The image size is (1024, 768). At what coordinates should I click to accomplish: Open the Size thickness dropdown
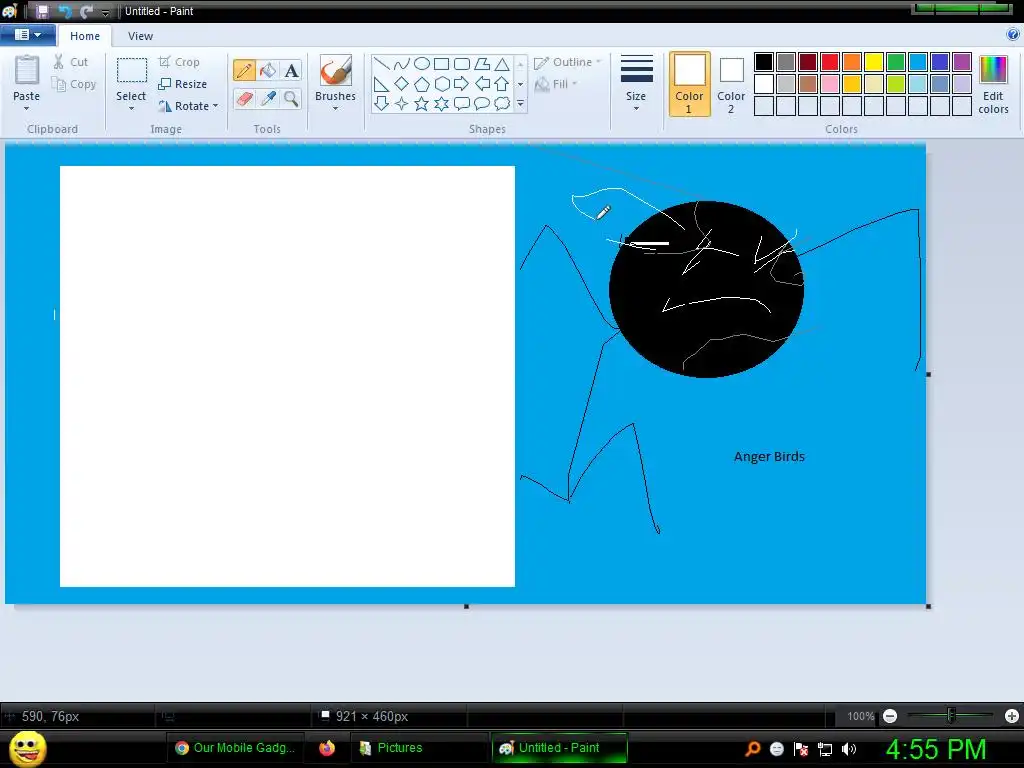click(636, 83)
